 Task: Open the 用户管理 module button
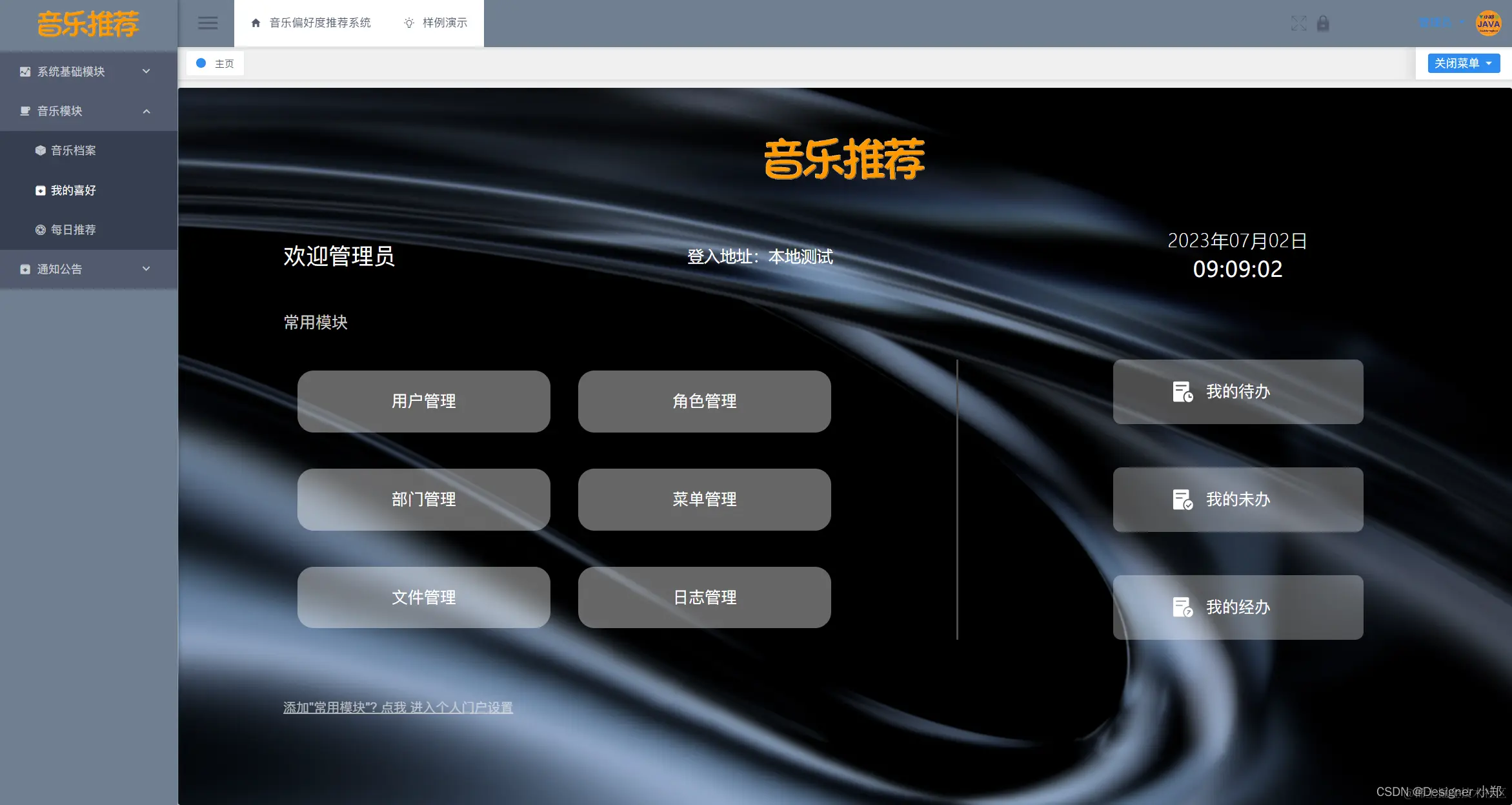point(423,401)
